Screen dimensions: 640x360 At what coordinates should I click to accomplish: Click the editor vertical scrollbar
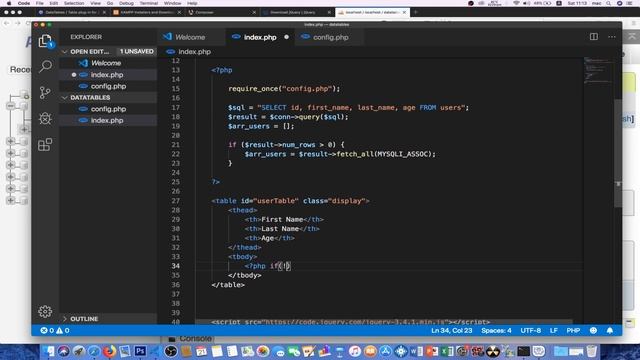tap(618, 153)
